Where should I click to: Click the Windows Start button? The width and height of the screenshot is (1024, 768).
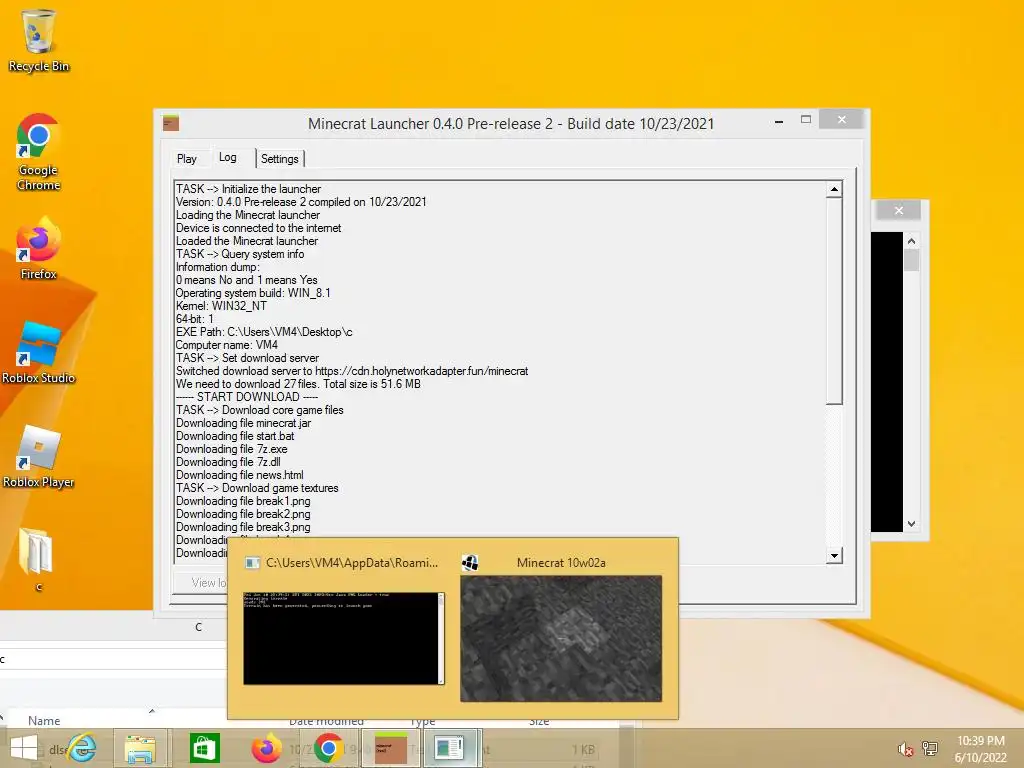point(24,748)
